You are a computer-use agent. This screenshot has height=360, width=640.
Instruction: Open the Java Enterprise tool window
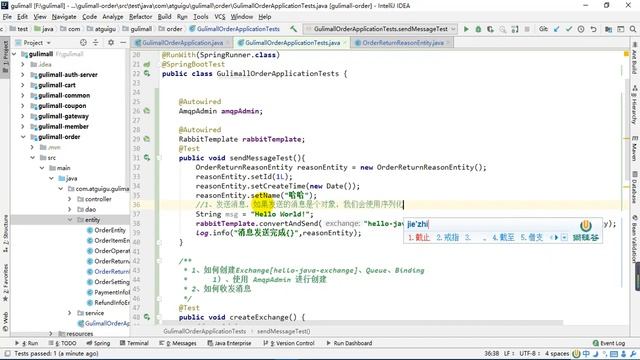tap(229, 343)
